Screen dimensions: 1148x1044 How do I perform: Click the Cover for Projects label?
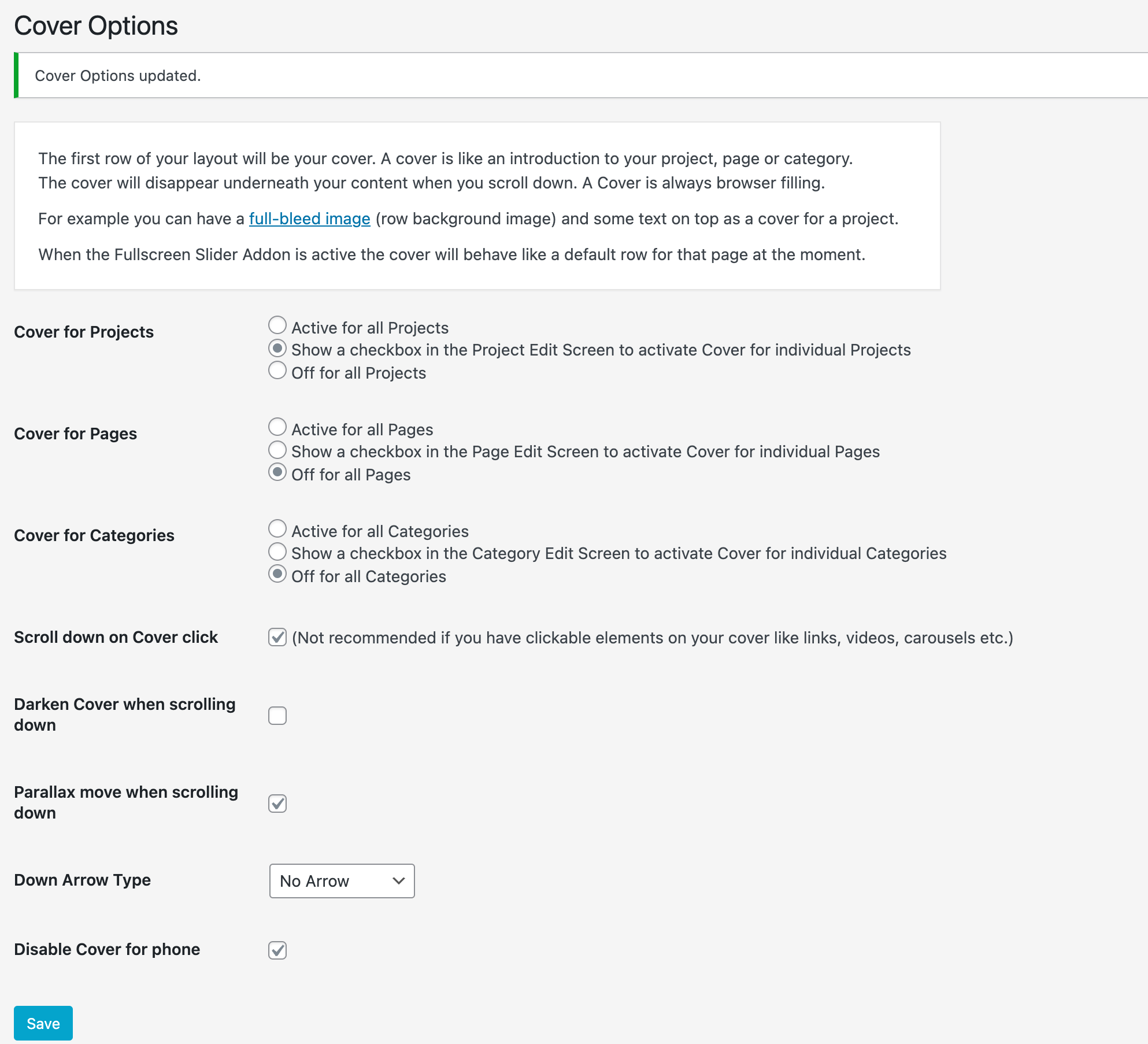coord(84,332)
